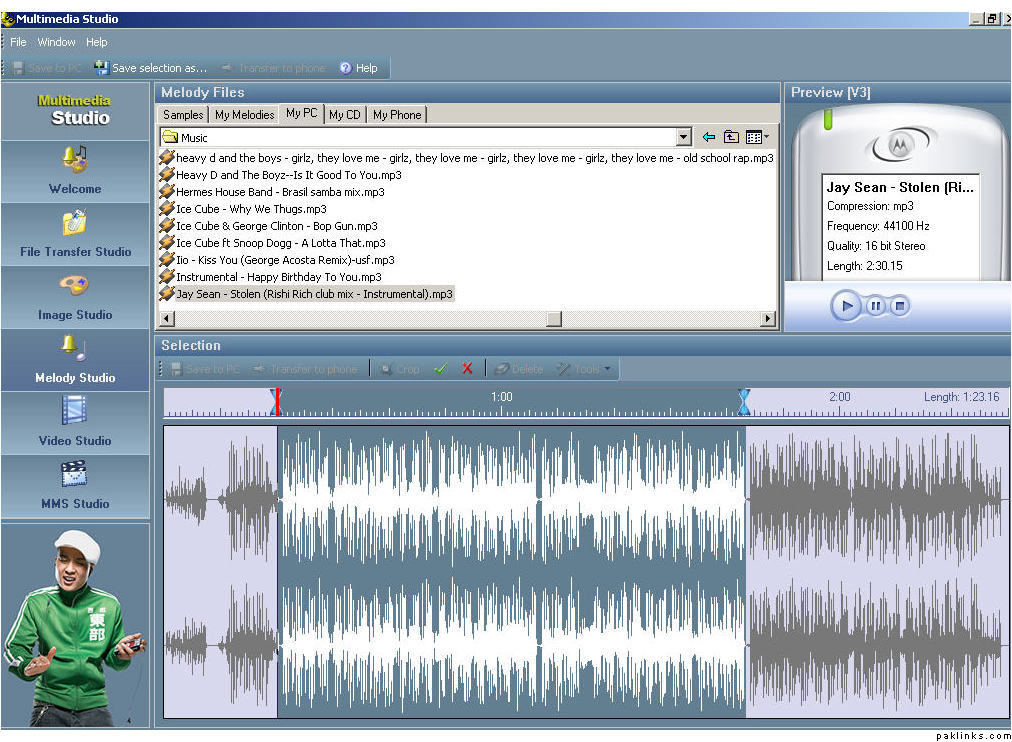Screen dimensions: 1012x742
Task: Open MMS Studio clapperboard icon
Action: (x=75, y=474)
